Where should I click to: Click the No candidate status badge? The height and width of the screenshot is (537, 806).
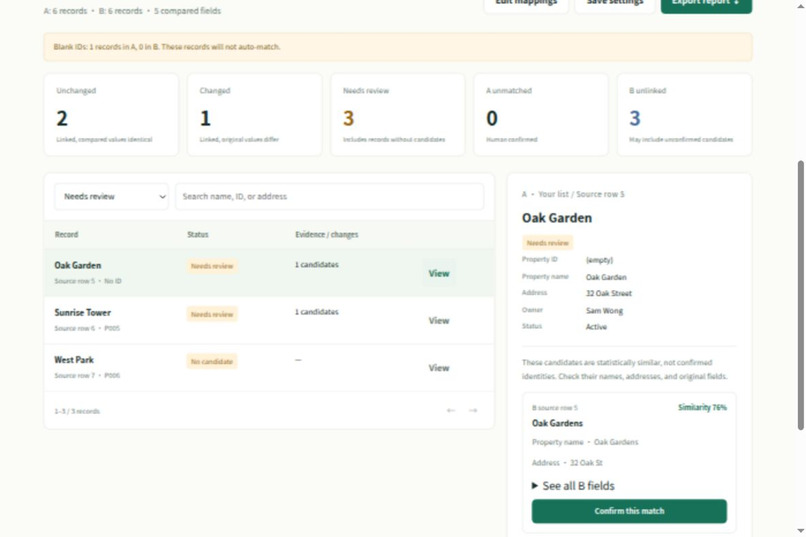tap(212, 362)
